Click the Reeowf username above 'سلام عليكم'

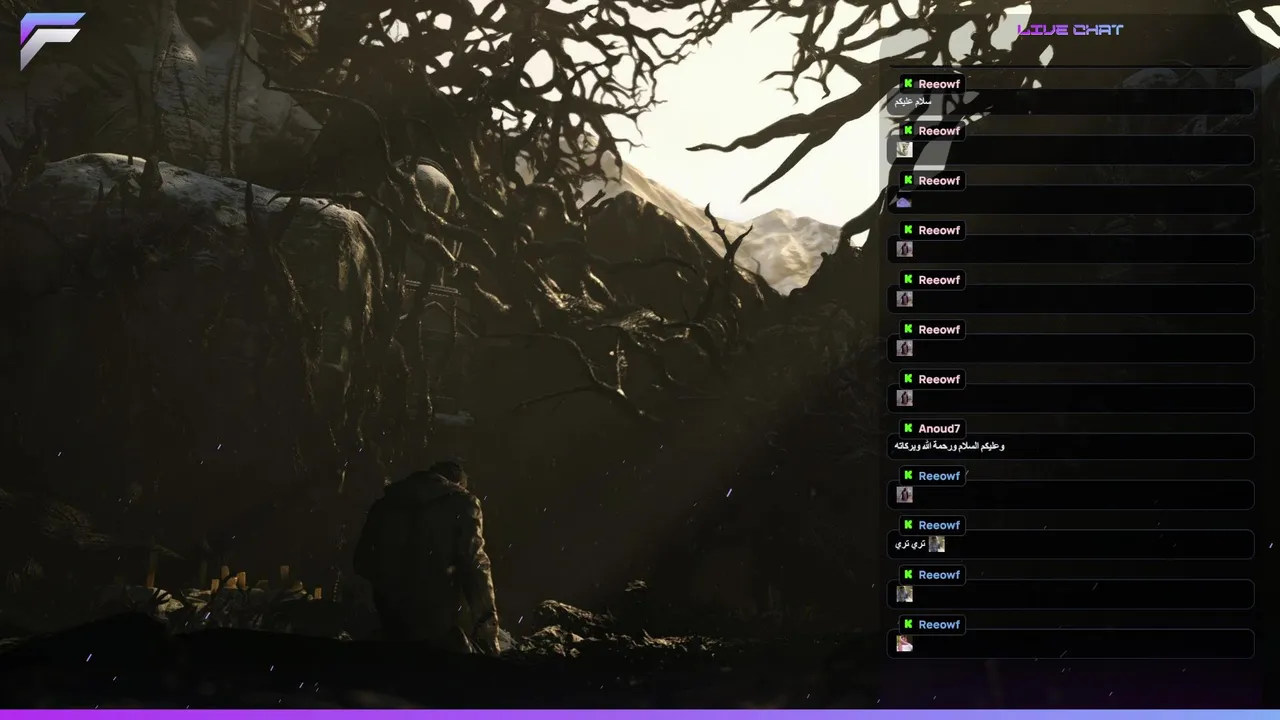tap(939, 84)
